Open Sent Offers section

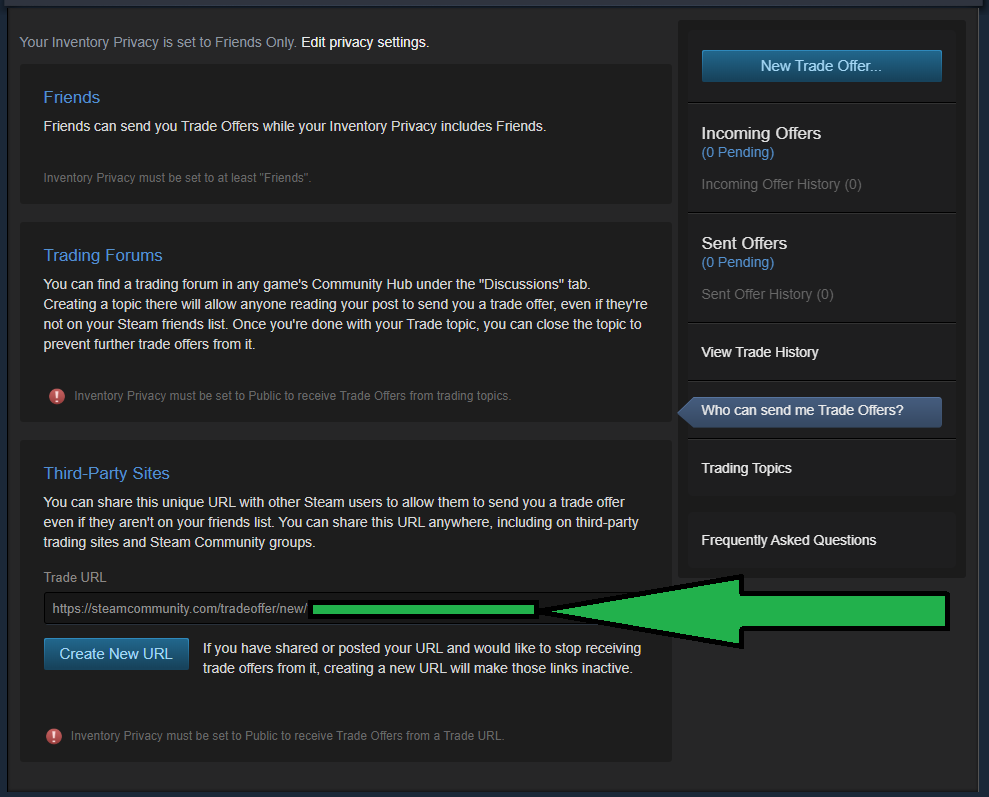[x=744, y=243]
